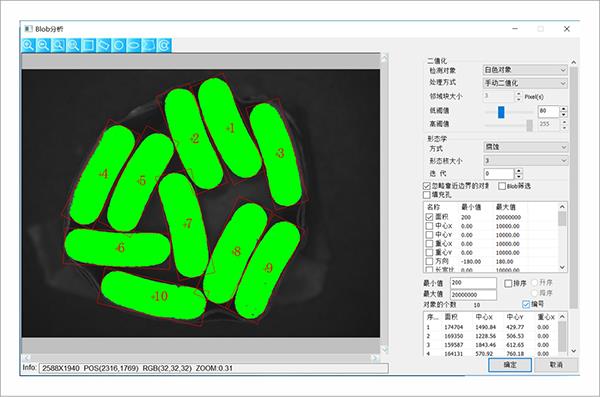
Task: Click the 低阈值 value field showing 80
Action: [x=549, y=111]
